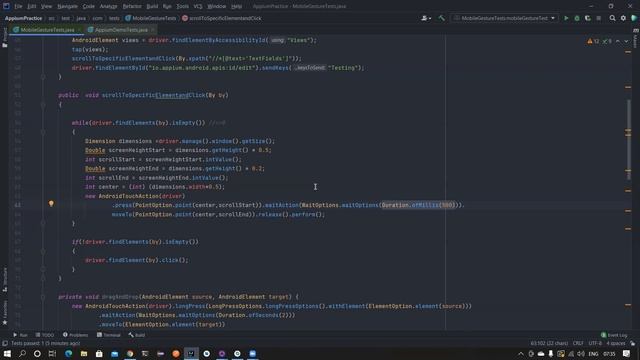Open the Refactor menu
Image resolution: width=640 pixels, height=360 pixels.
tap(132, 7)
